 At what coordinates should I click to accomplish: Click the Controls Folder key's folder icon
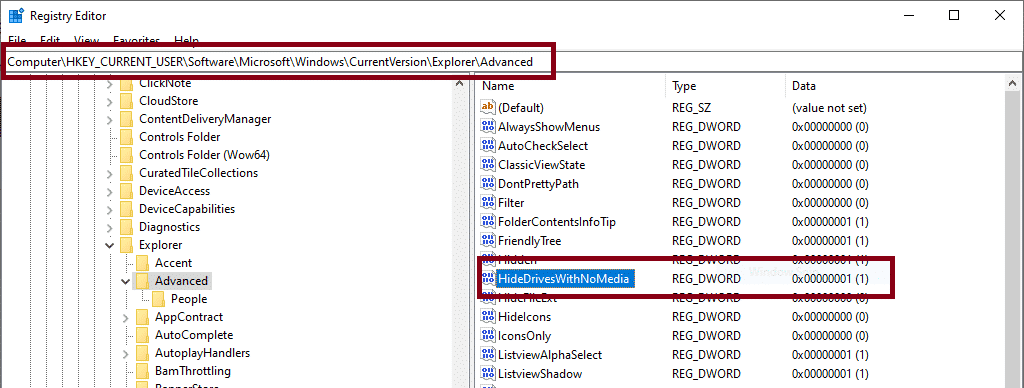(126, 137)
